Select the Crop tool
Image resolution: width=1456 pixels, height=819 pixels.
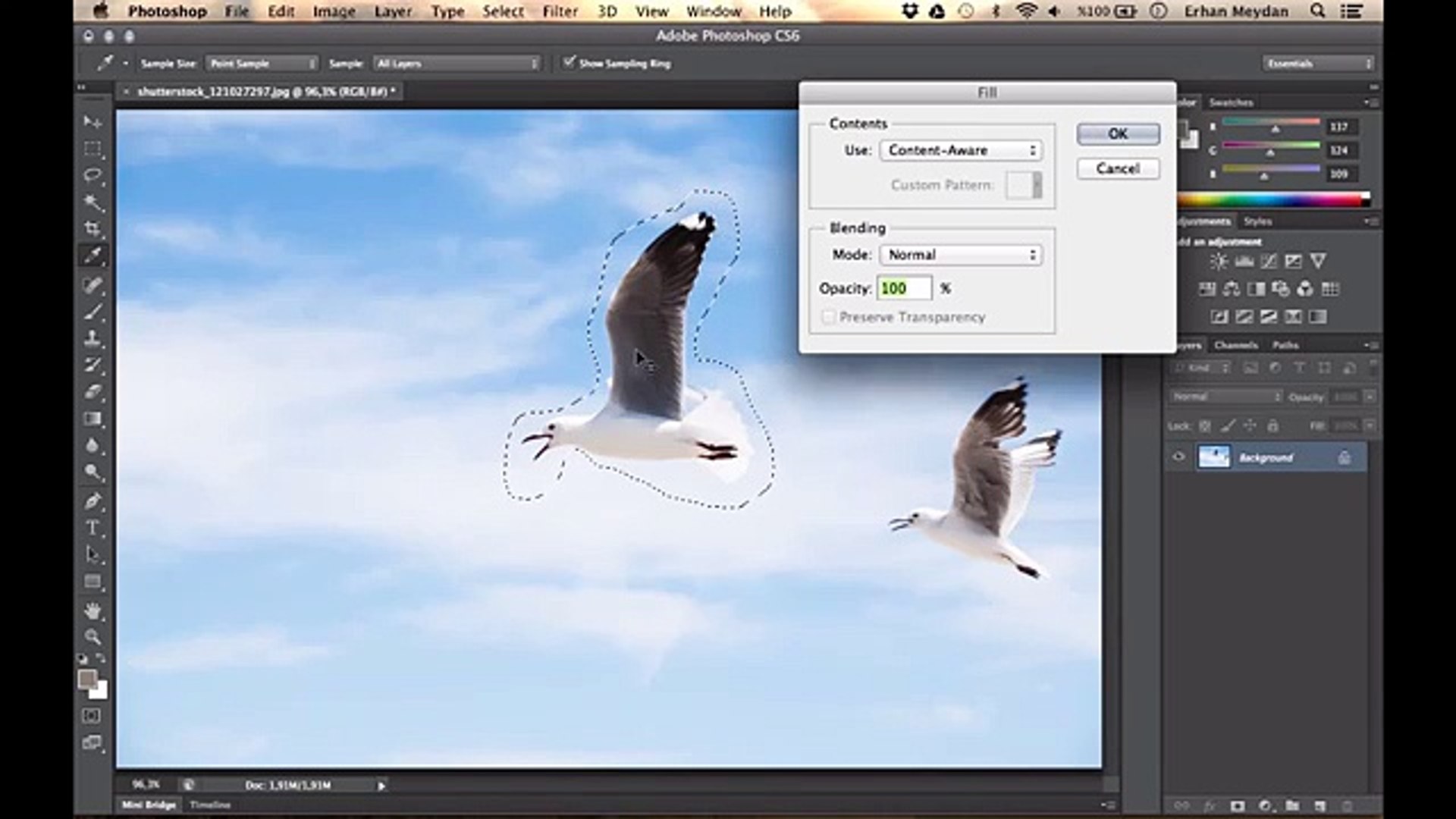pyautogui.click(x=93, y=228)
